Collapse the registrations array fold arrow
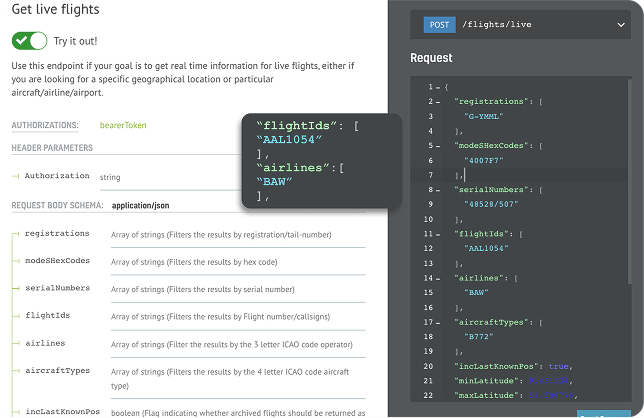This screenshot has height=418, width=644. [x=437, y=101]
